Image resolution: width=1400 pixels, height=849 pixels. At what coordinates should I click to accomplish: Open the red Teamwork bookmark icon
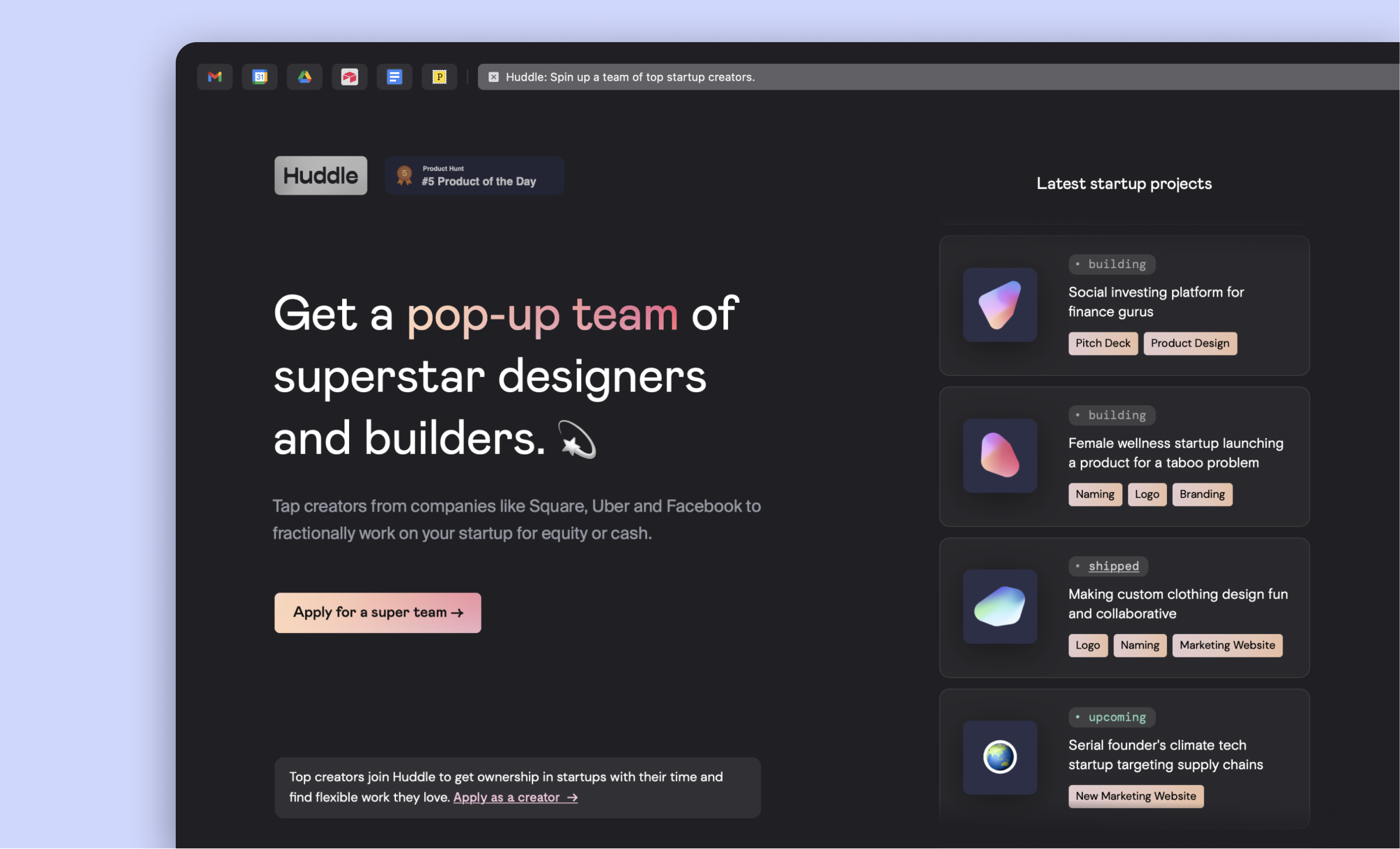point(350,77)
